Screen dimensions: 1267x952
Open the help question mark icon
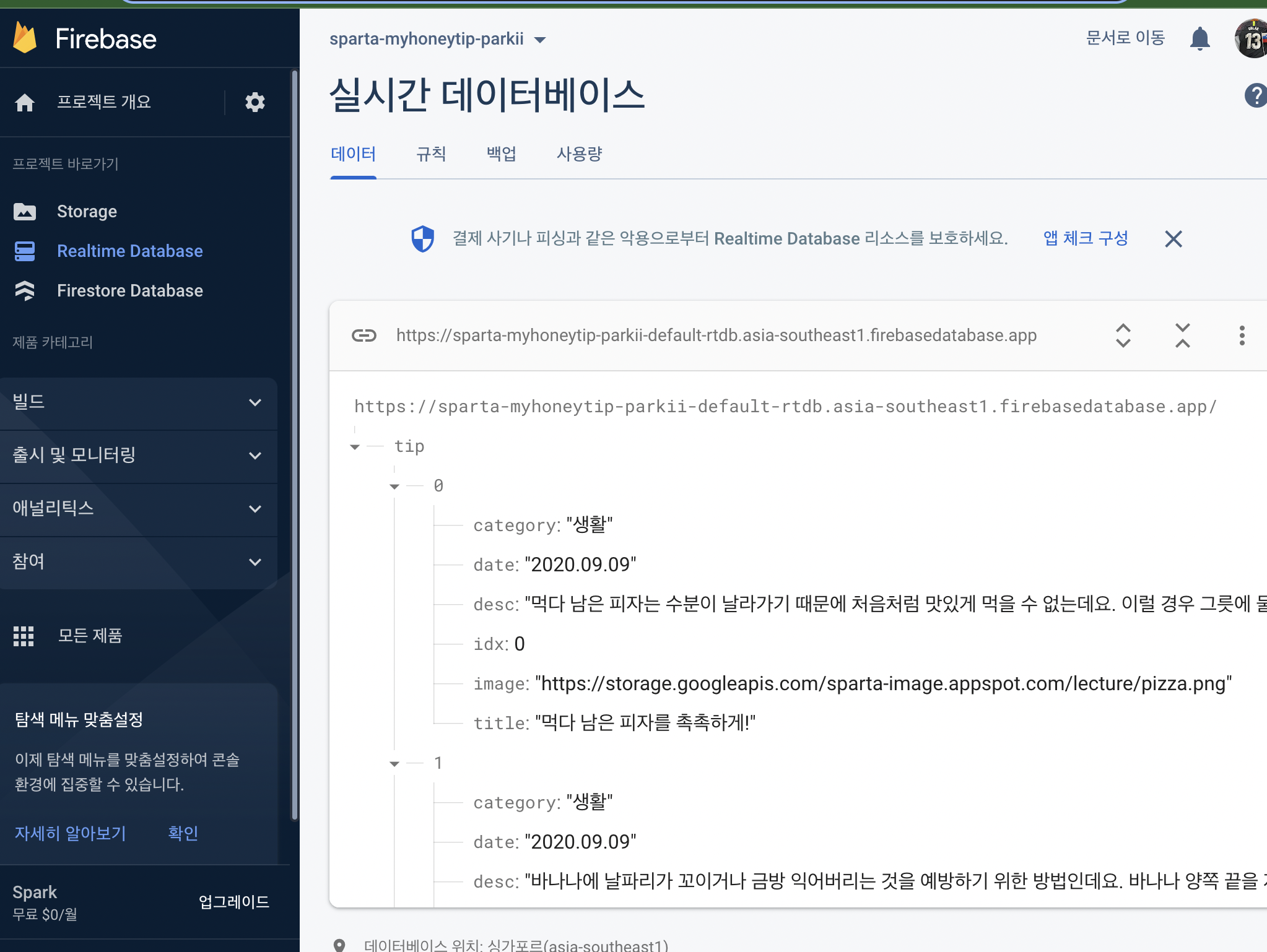tap(1256, 95)
